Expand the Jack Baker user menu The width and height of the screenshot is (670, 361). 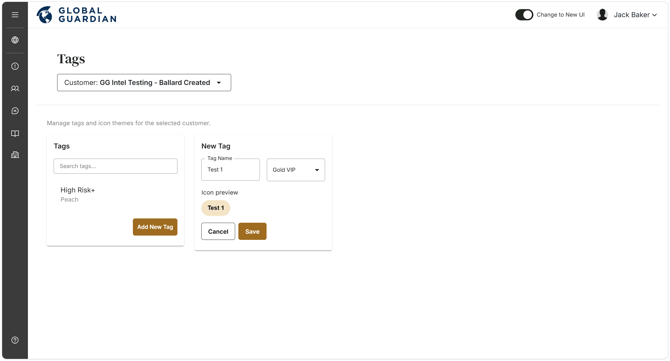click(x=635, y=15)
